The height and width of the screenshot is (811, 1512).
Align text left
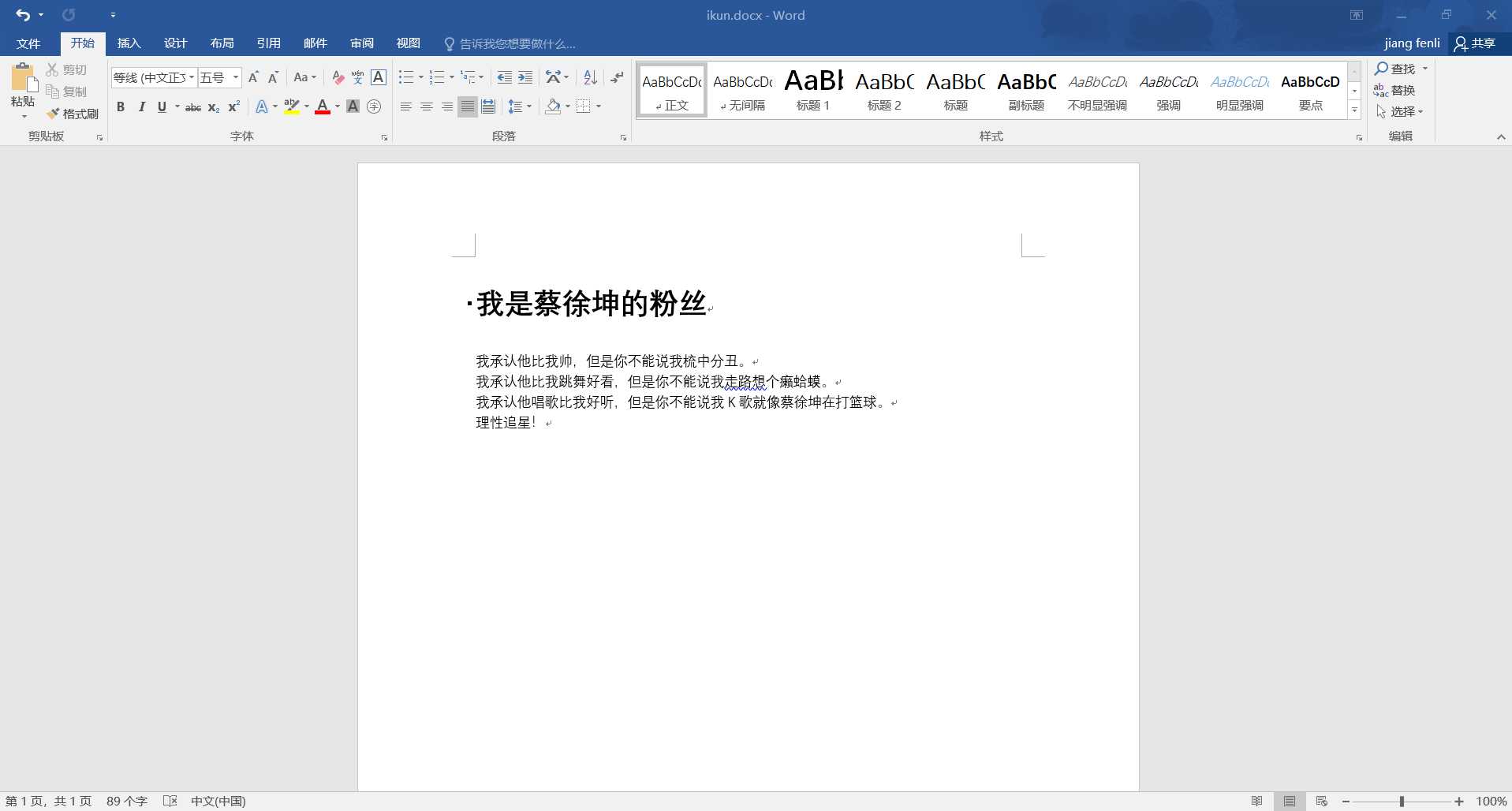(x=406, y=107)
